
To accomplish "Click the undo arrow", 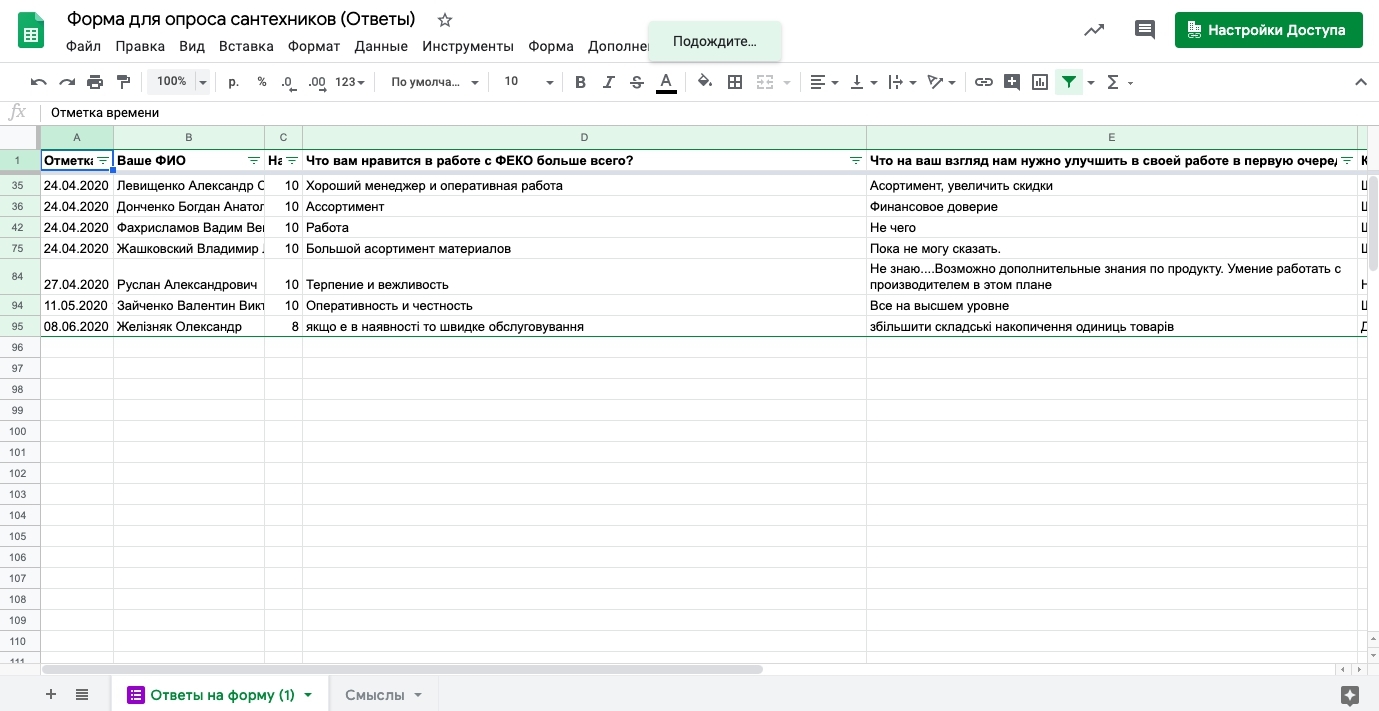I will [x=39, y=82].
